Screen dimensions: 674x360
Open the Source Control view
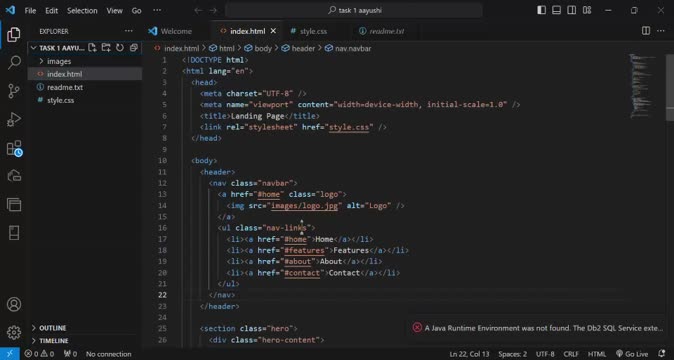[14, 91]
